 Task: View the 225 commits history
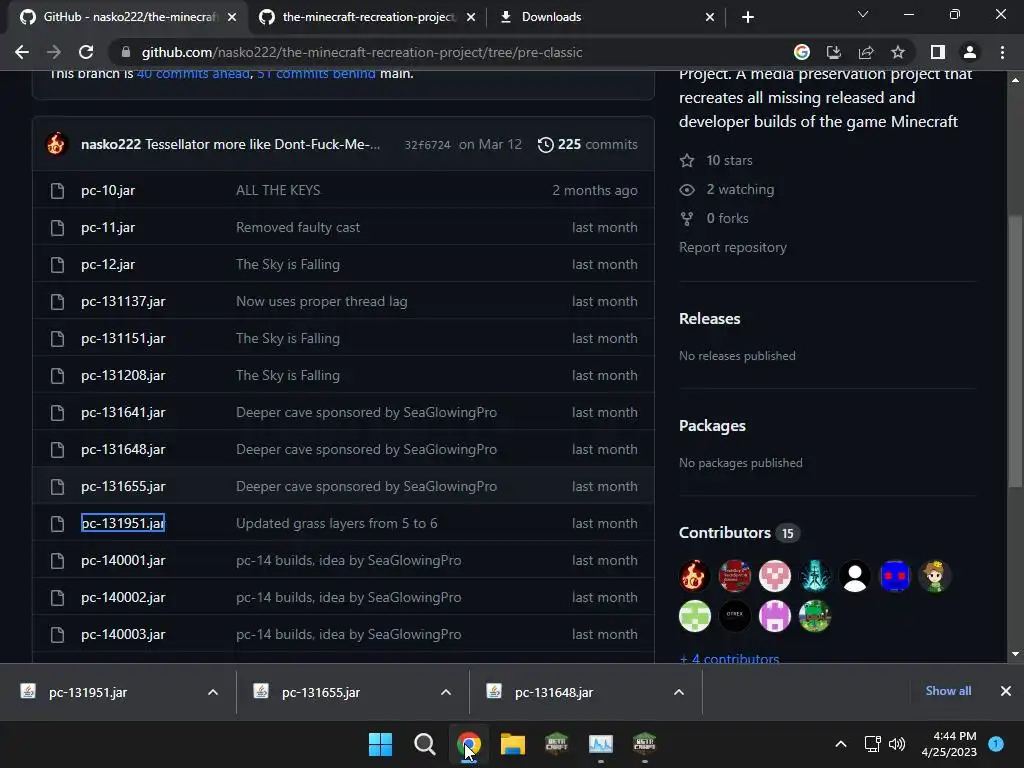point(587,144)
